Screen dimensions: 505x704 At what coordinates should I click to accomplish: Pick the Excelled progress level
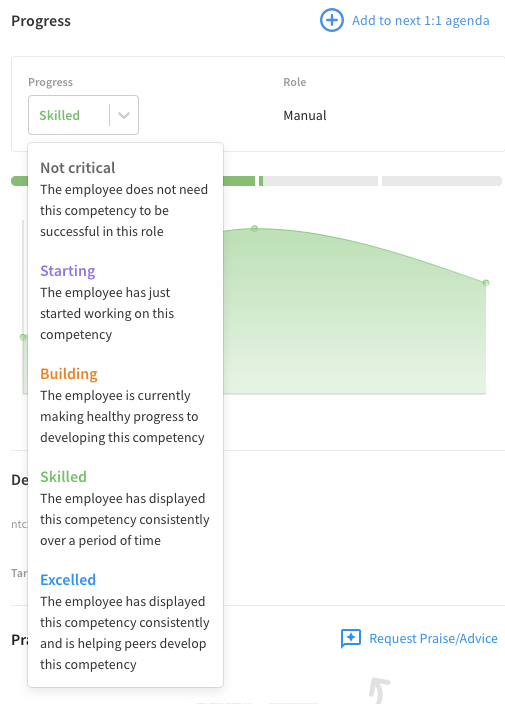[x=124, y=621]
